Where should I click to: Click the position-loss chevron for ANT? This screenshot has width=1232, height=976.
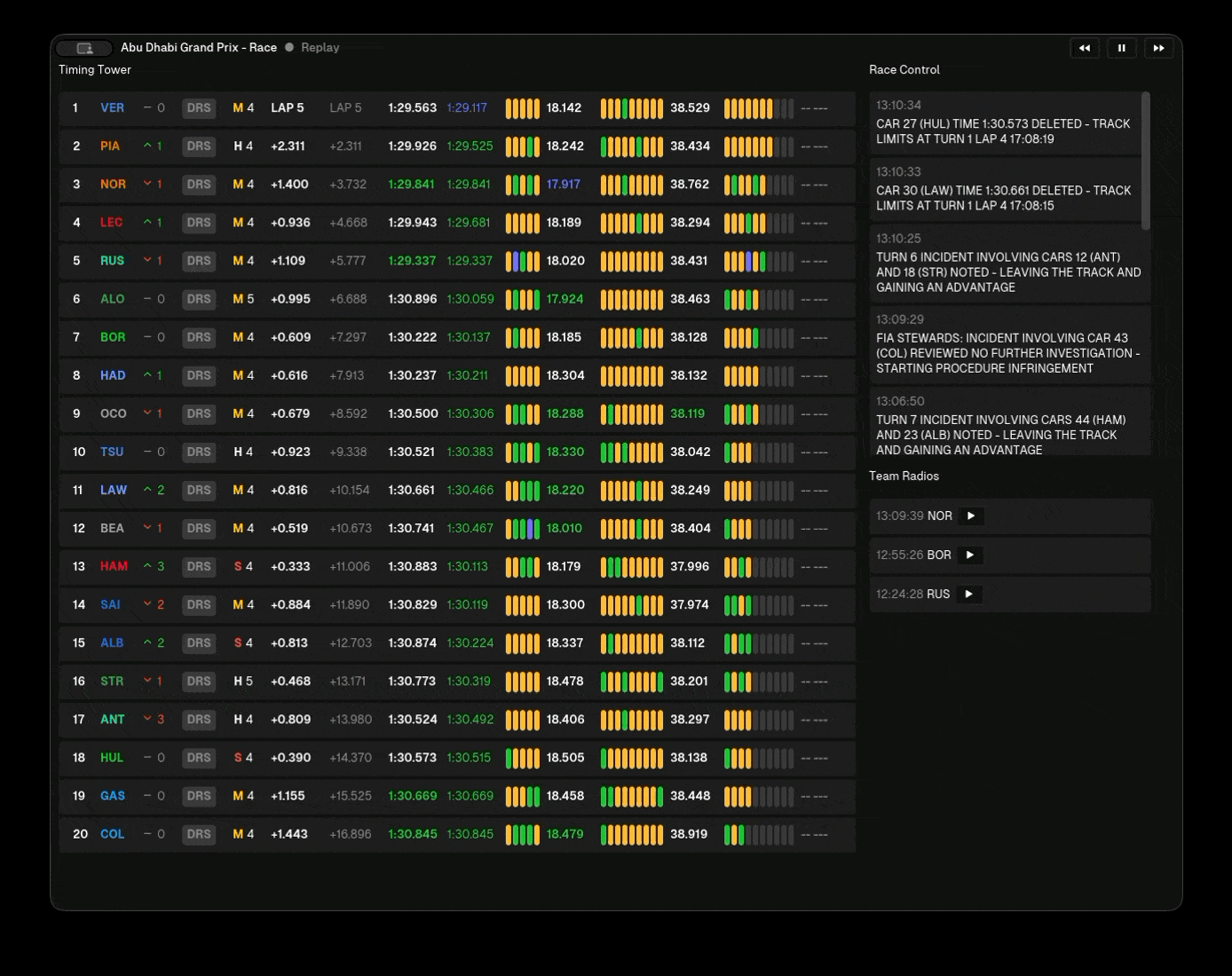click(x=147, y=720)
